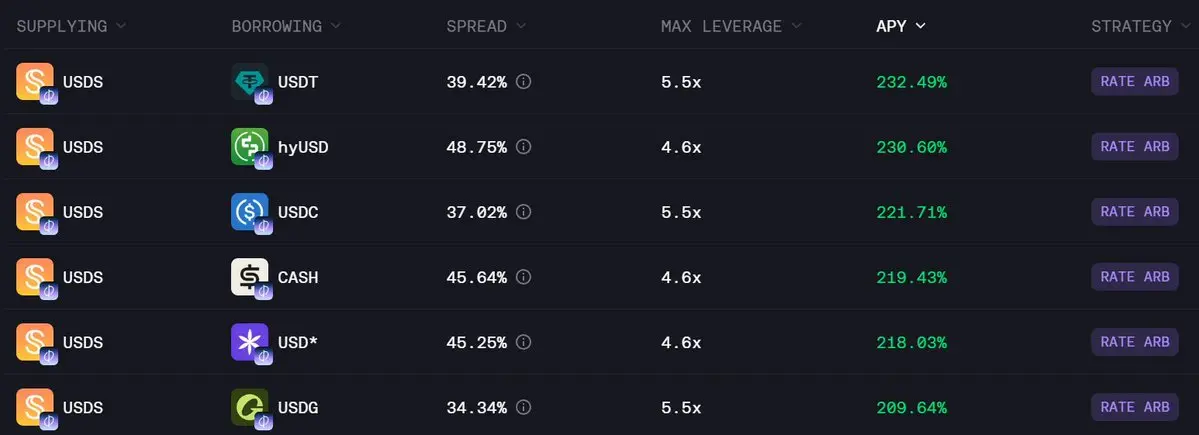Open spread info icon next to 48.75%

click(x=523, y=147)
